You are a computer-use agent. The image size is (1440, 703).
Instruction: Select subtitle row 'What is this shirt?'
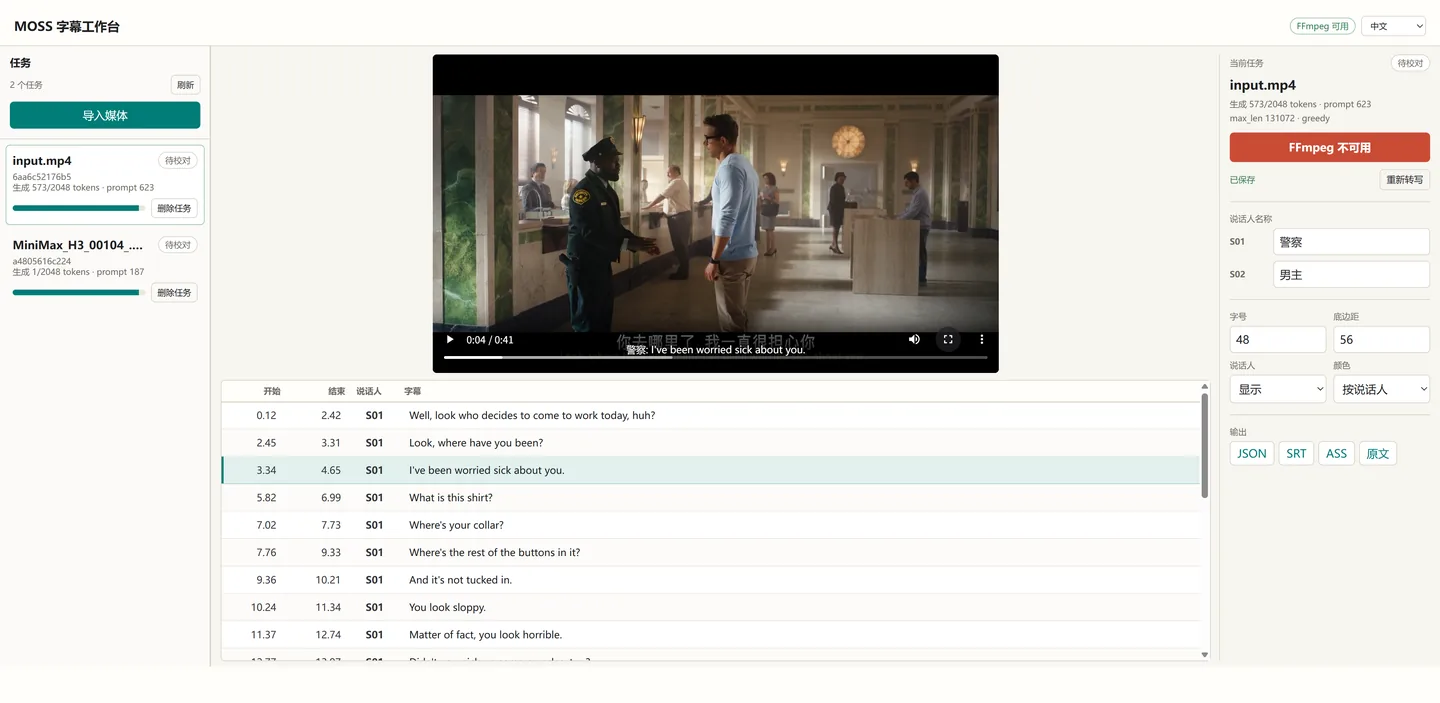click(x=711, y=497)
